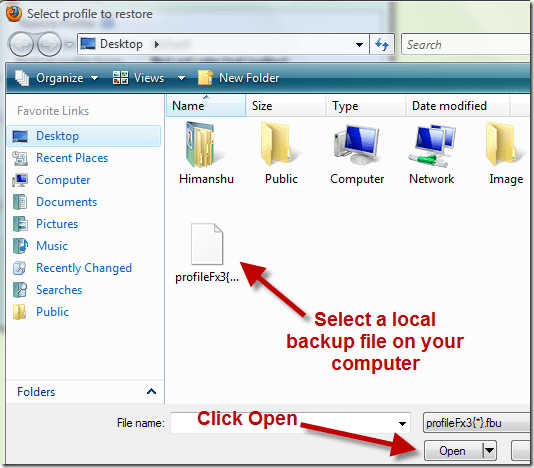Click the New Folder icon
Image resolution: width=534 pixels, height=468 pixels.
tap(205, 78)
